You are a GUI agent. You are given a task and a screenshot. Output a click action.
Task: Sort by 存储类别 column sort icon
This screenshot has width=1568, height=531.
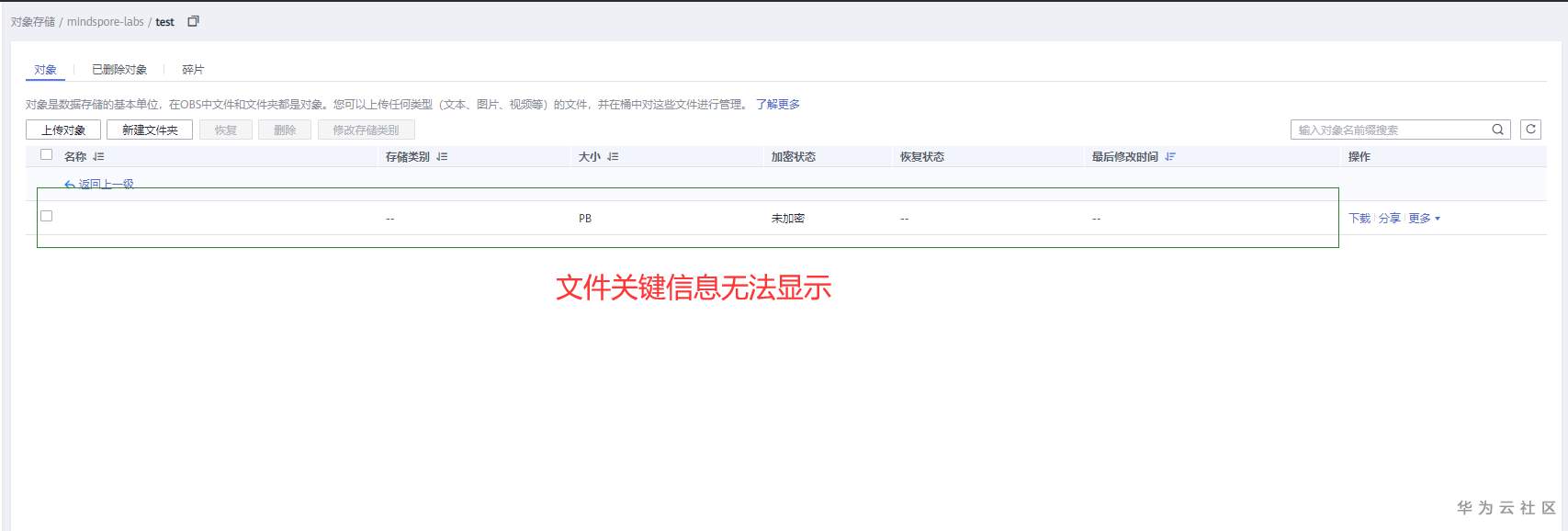tap(442, 157)
